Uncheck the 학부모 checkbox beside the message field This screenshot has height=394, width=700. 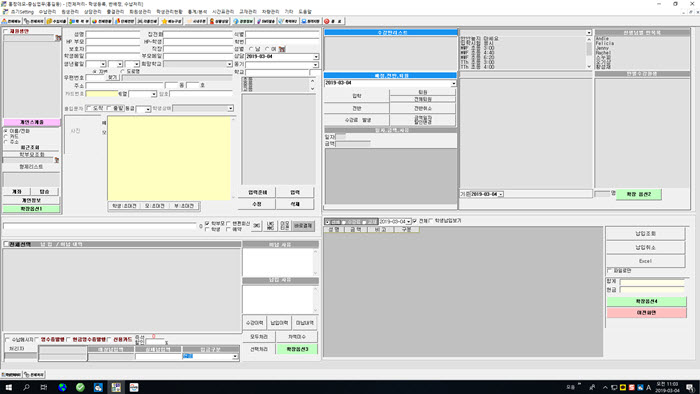point(207,223)
